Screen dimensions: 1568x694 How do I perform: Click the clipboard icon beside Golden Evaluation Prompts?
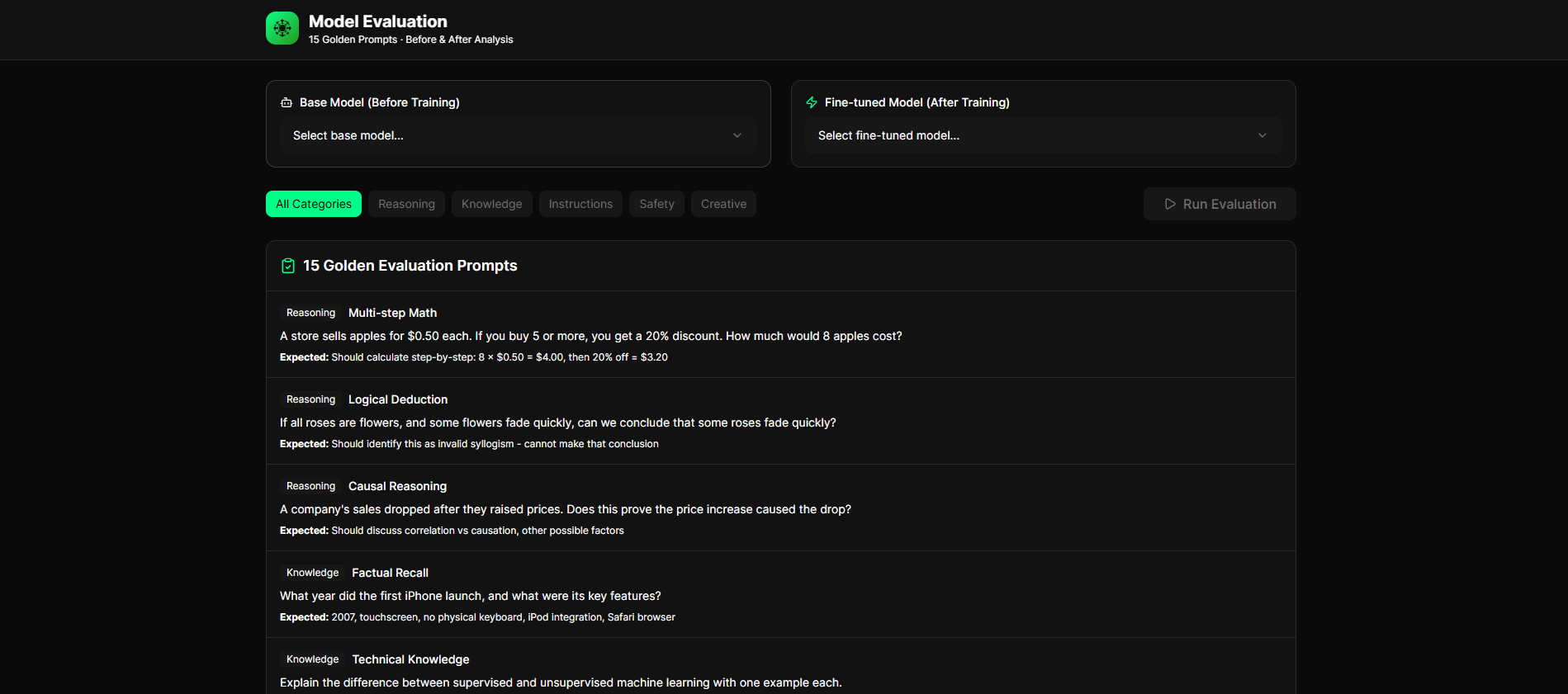[288, 266]
